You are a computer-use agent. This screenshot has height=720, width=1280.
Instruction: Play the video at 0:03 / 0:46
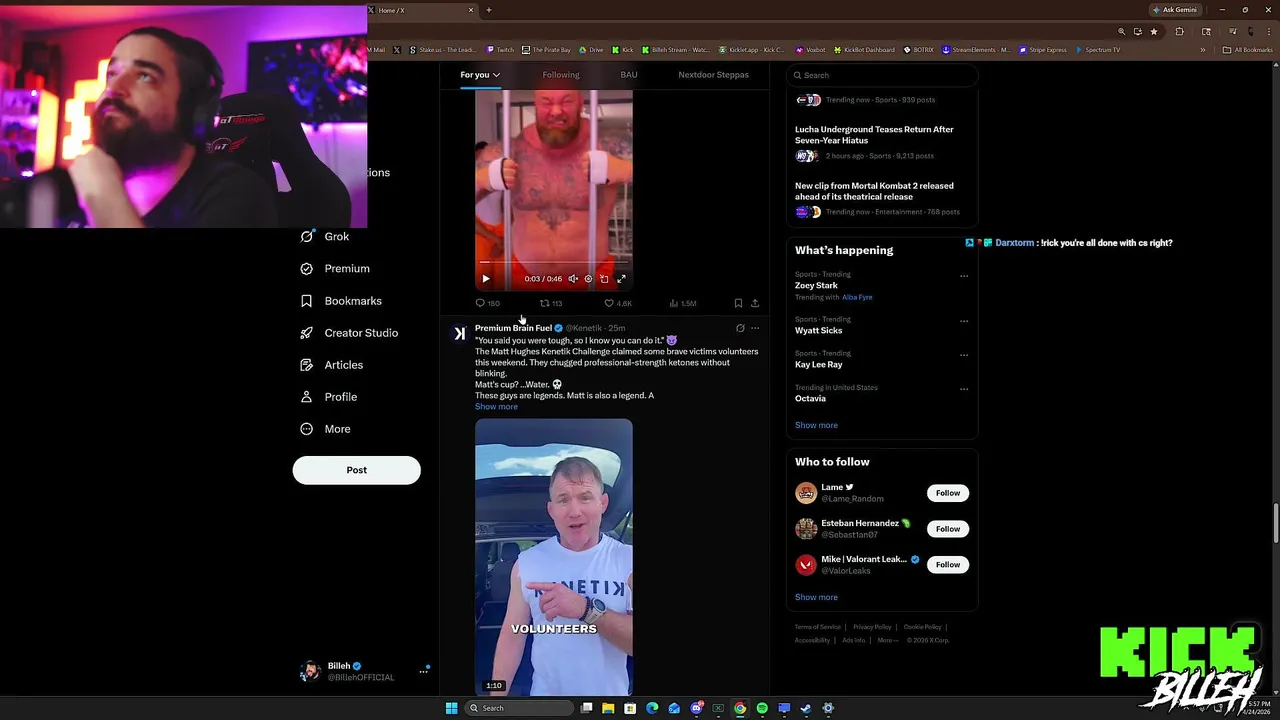coord(486,279)
